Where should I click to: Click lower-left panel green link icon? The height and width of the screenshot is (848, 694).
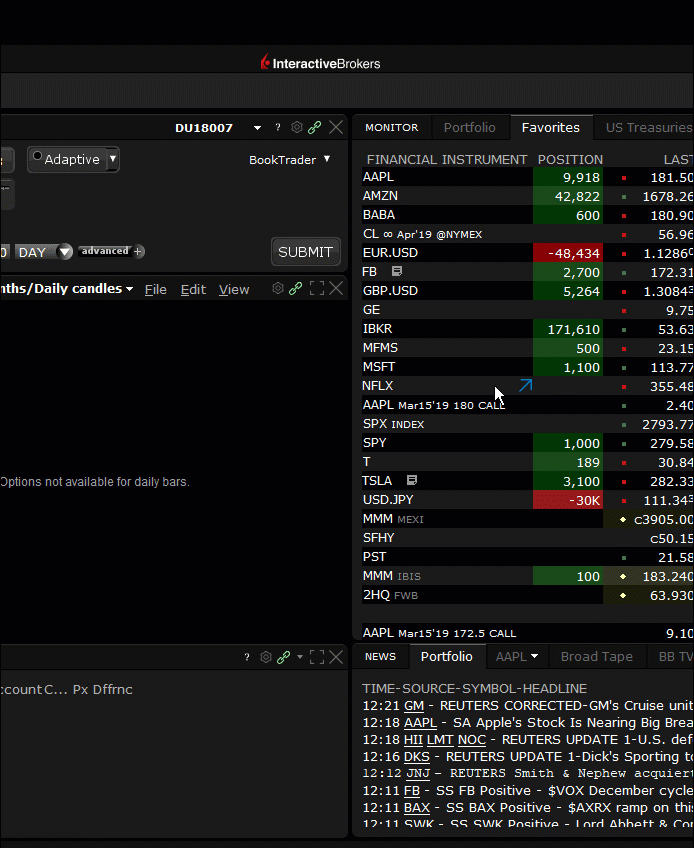pyautogui.click(x=283, y=657)
